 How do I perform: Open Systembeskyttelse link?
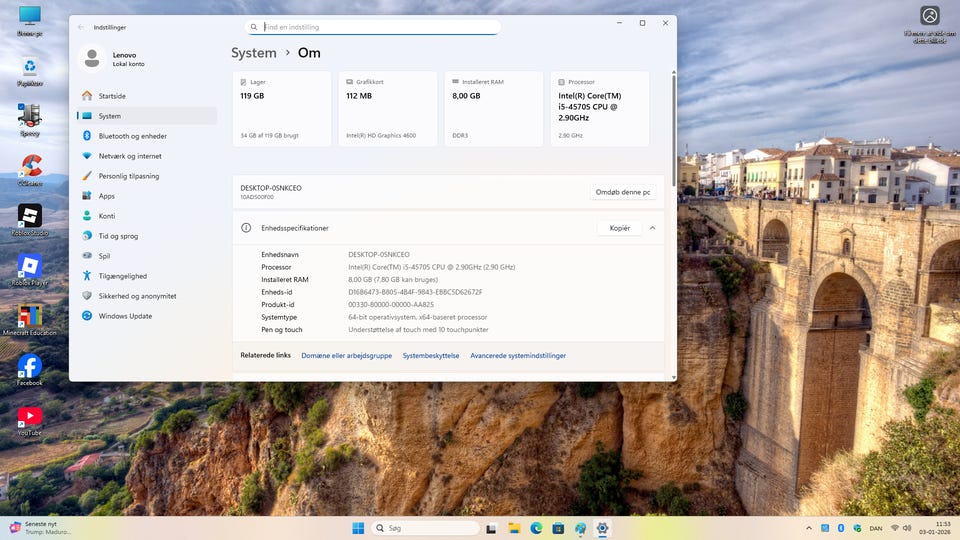pyautogui.click(x=430, y=356)
